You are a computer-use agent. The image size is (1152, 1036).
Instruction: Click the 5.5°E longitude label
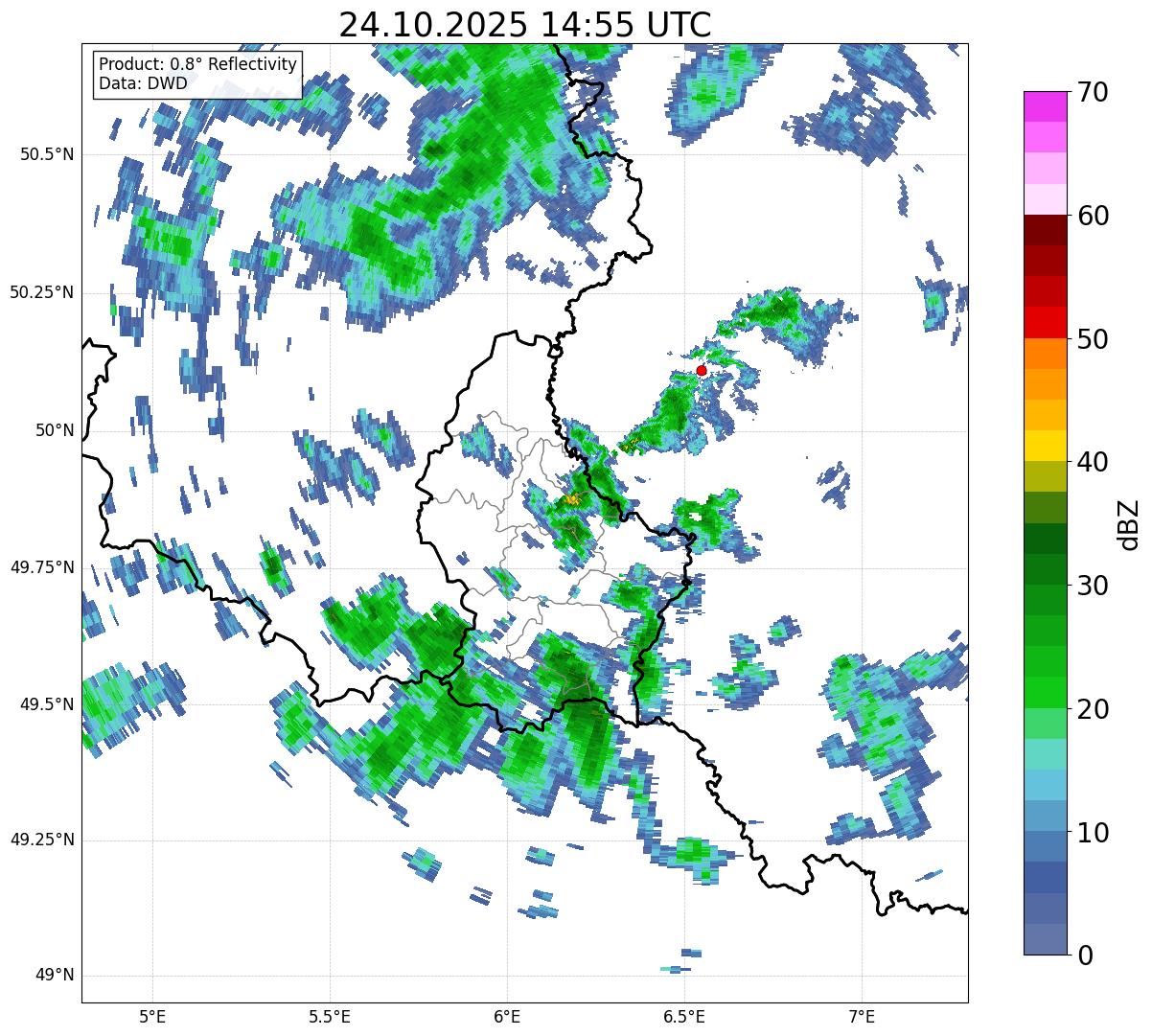(x=330, y=1016)
